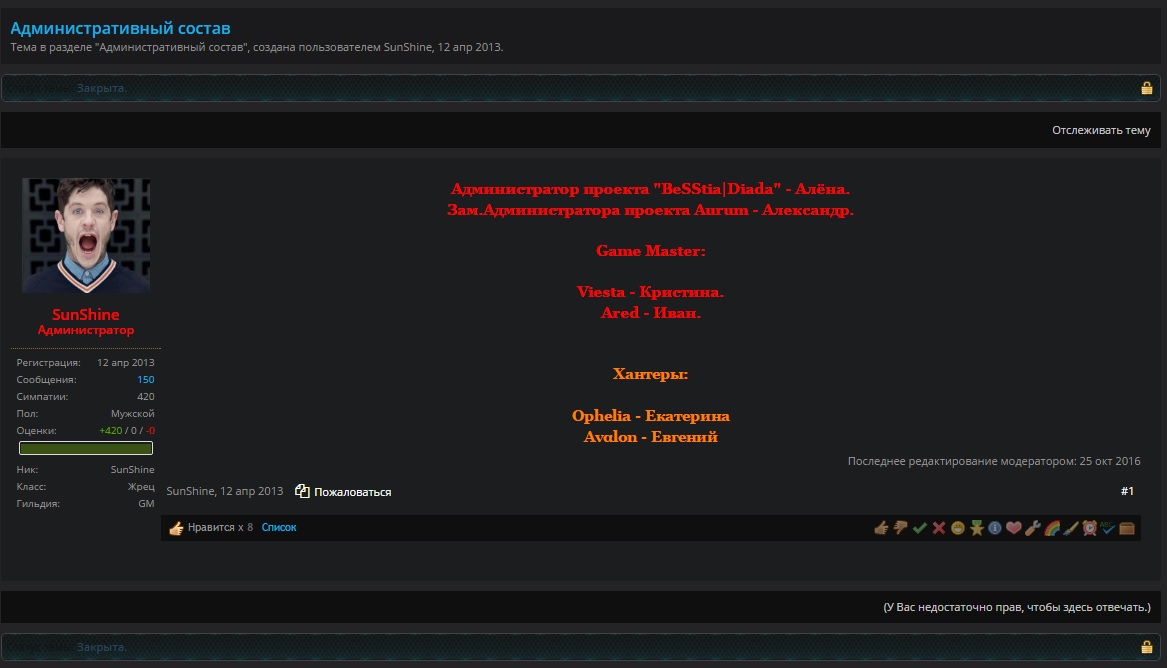Viewport: 1167px width, 668px height.
Task: Open the post permalink #1
Action: click(1127, 491)
